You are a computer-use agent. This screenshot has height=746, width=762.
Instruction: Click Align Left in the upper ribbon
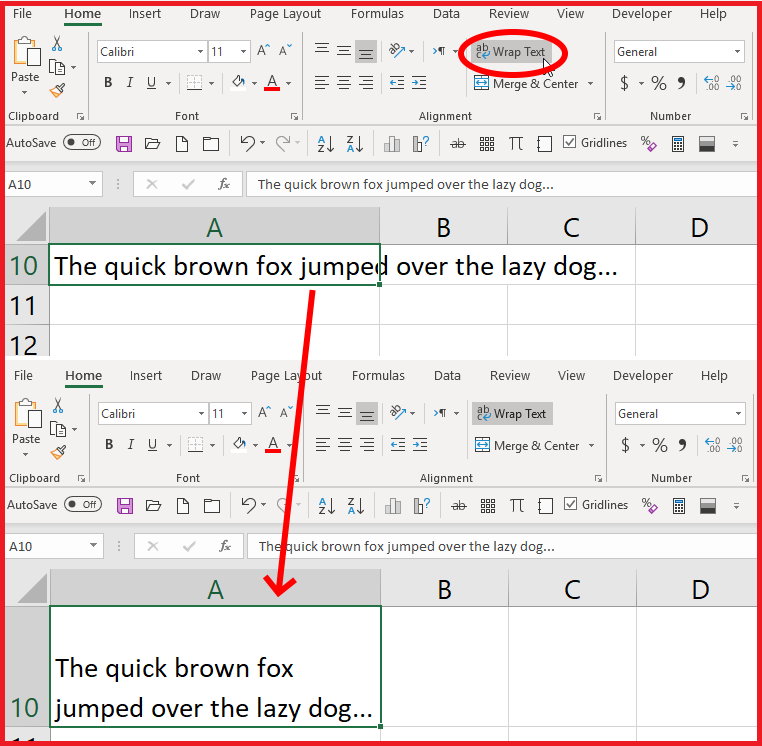click(322, 83)
